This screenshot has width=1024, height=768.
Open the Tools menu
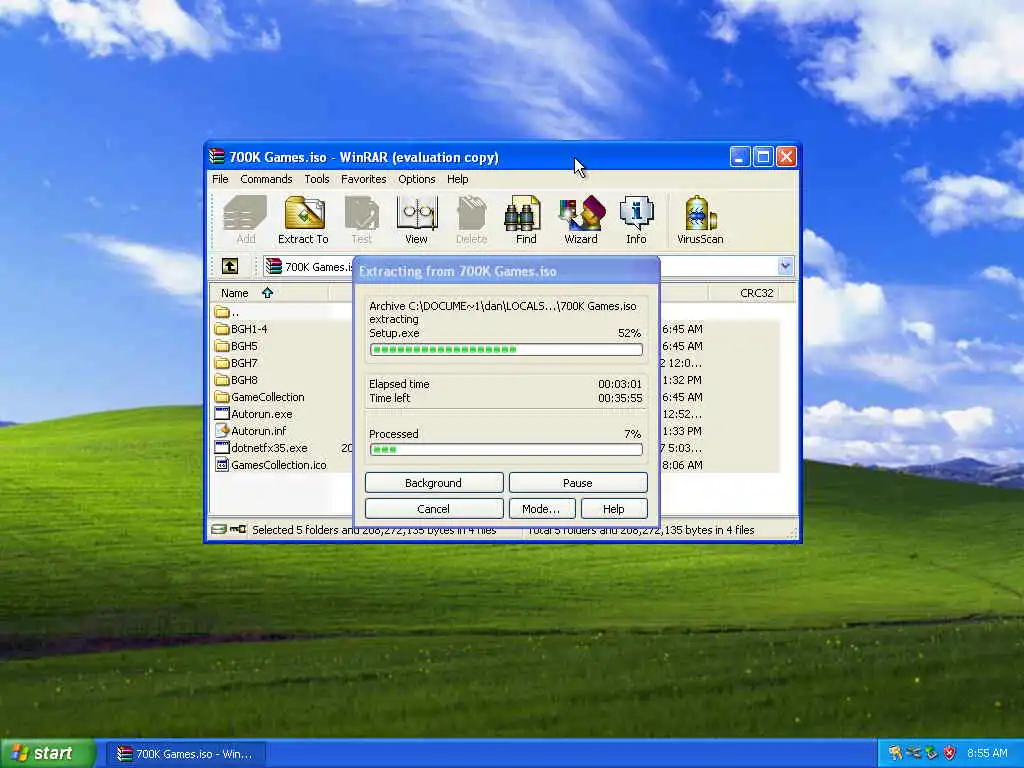(317, 179)
